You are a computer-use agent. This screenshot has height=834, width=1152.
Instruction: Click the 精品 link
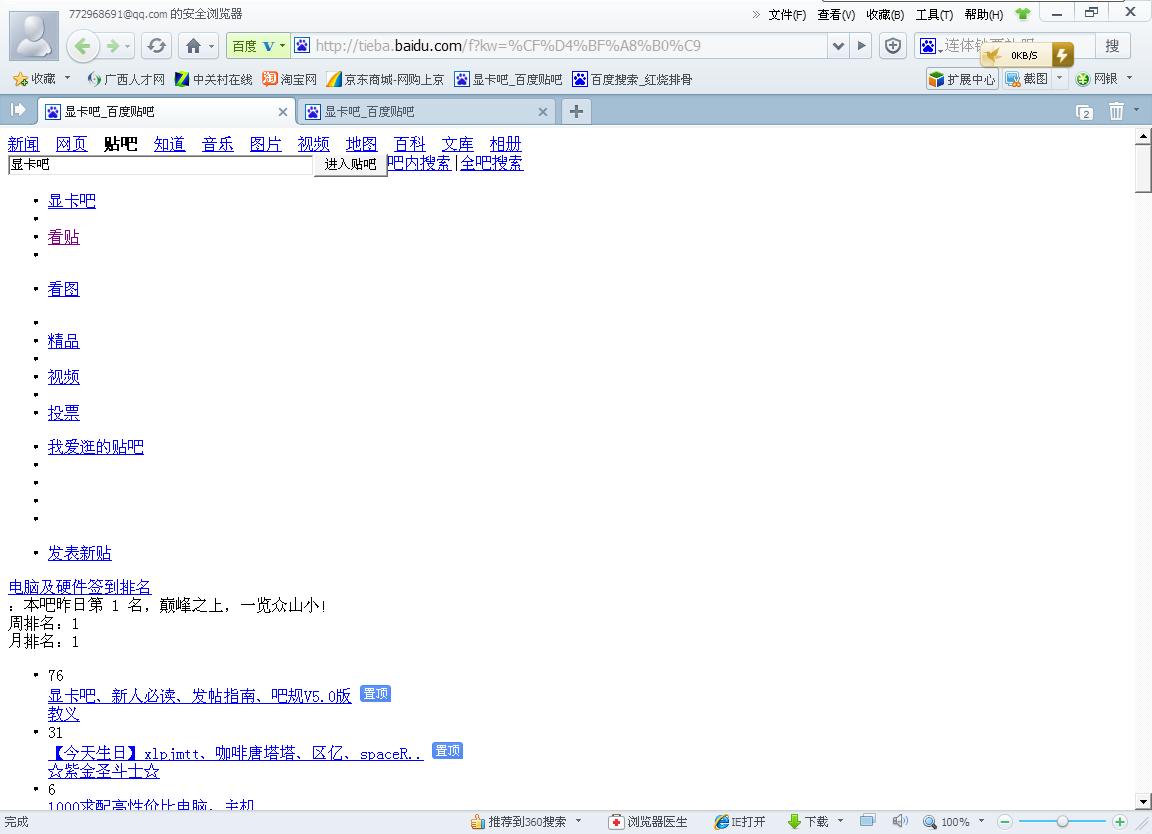63,341
